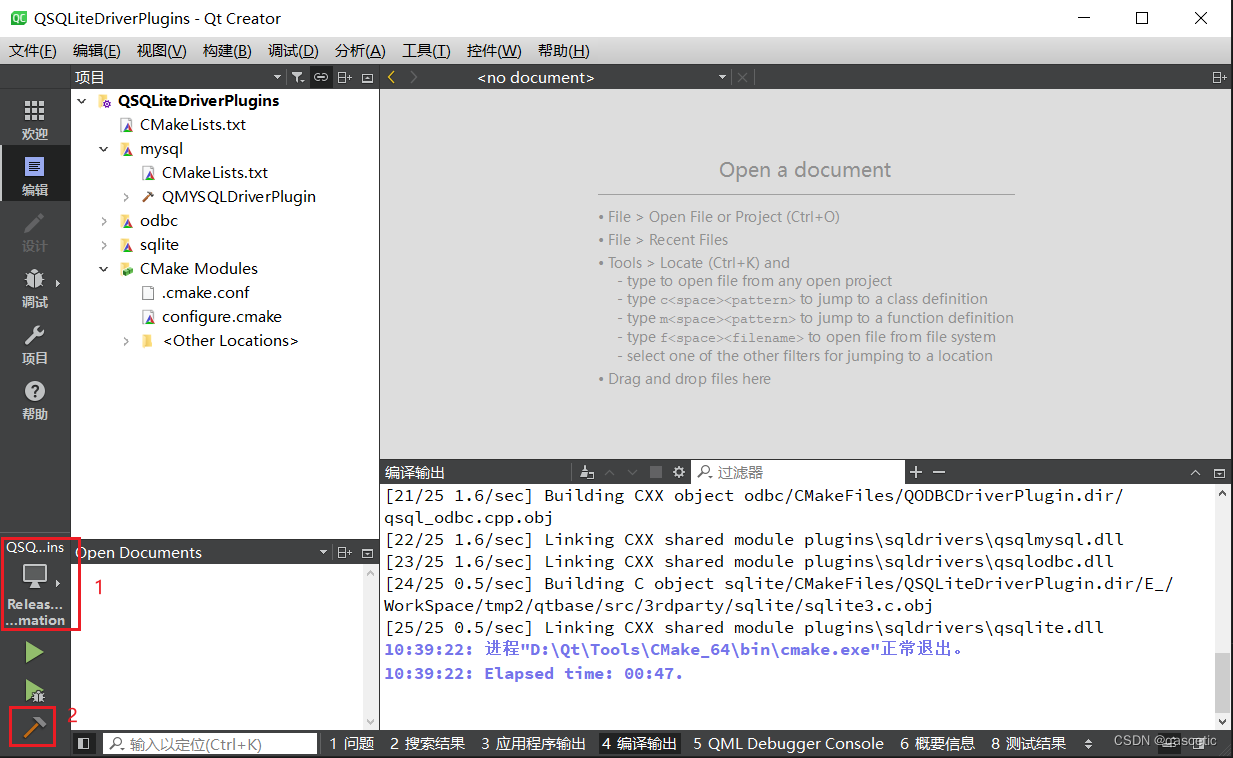This screenshot has width=1233, height=758.
Task: Collapse the mysql folder
Action: coord(104,149)
